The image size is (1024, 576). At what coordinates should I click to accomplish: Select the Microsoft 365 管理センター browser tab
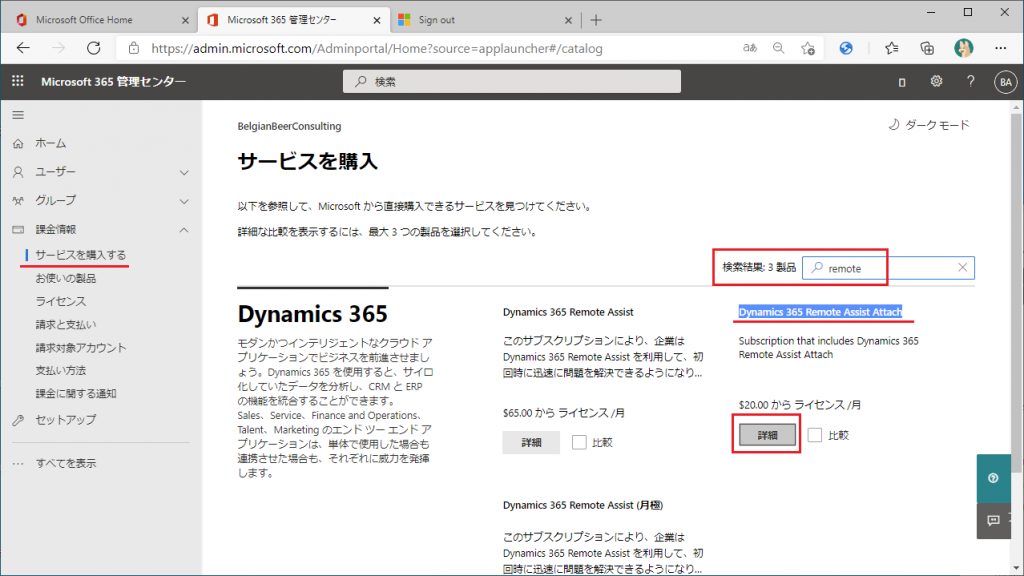click(294, 20)
